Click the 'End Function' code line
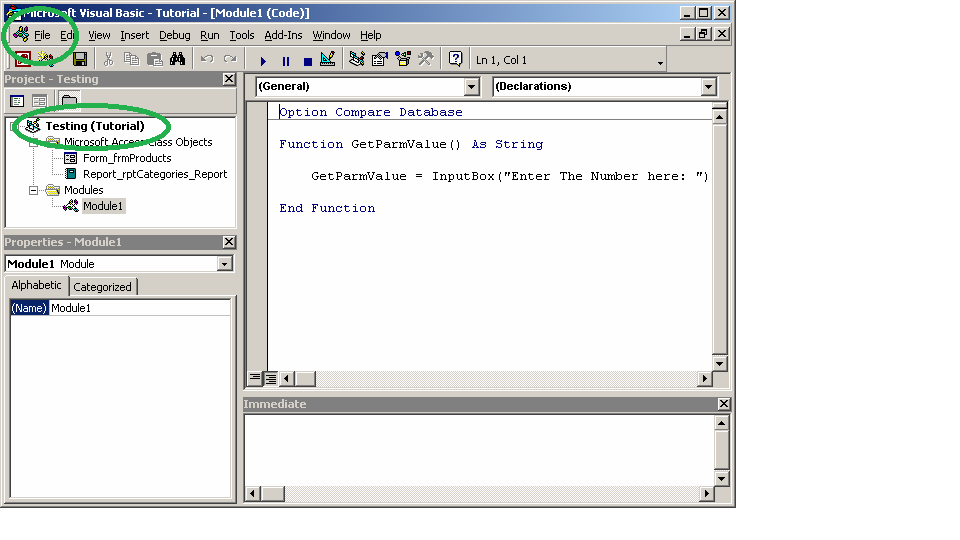Image resolution: width=960 pixels, height=540 pixels. point(327,208)
